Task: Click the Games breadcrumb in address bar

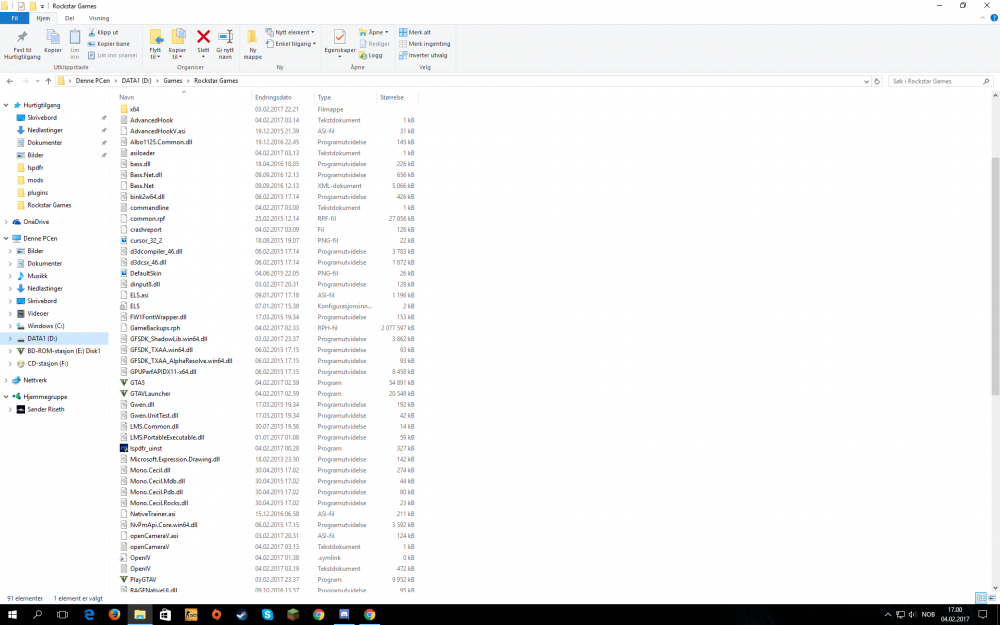Action: (x=172, y=81)
